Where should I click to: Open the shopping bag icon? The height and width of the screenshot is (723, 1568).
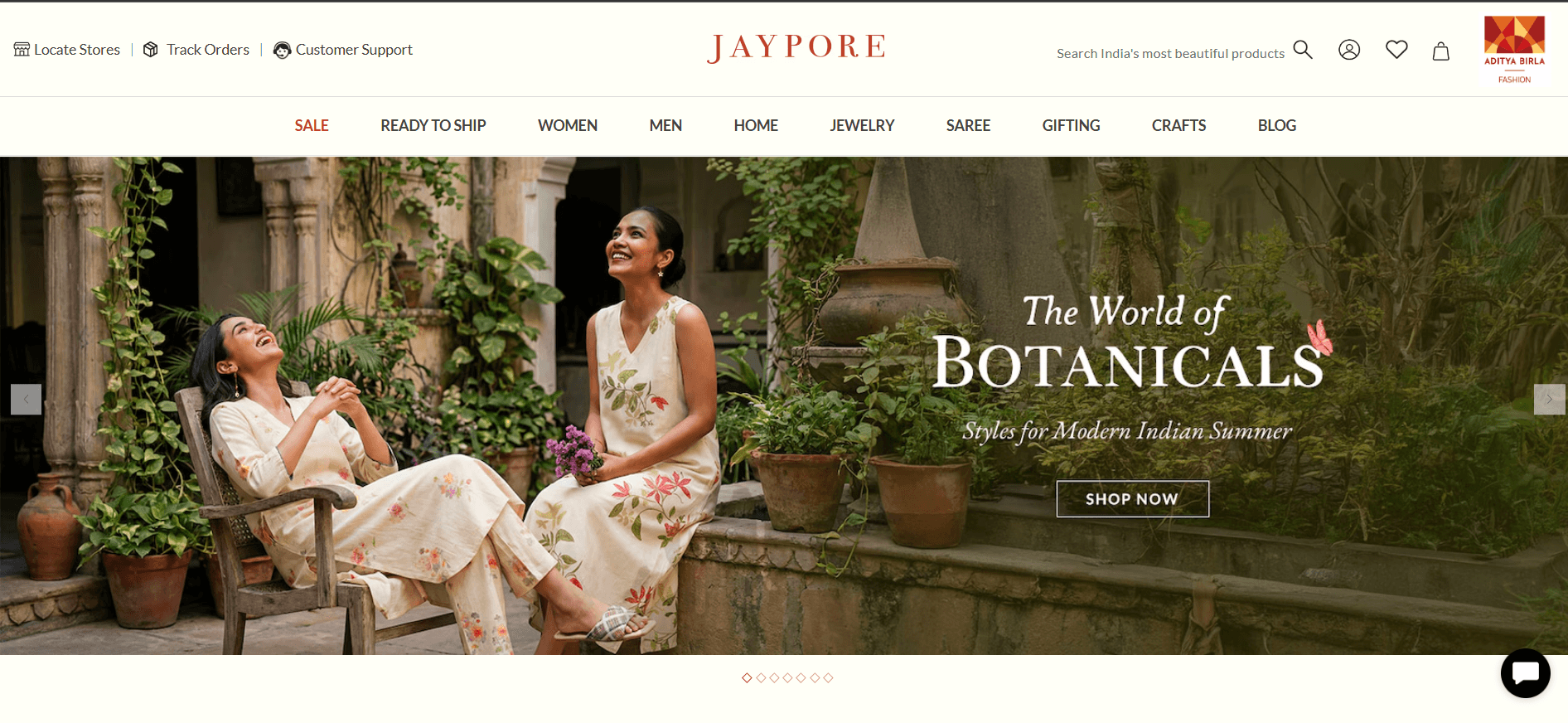1441,51
